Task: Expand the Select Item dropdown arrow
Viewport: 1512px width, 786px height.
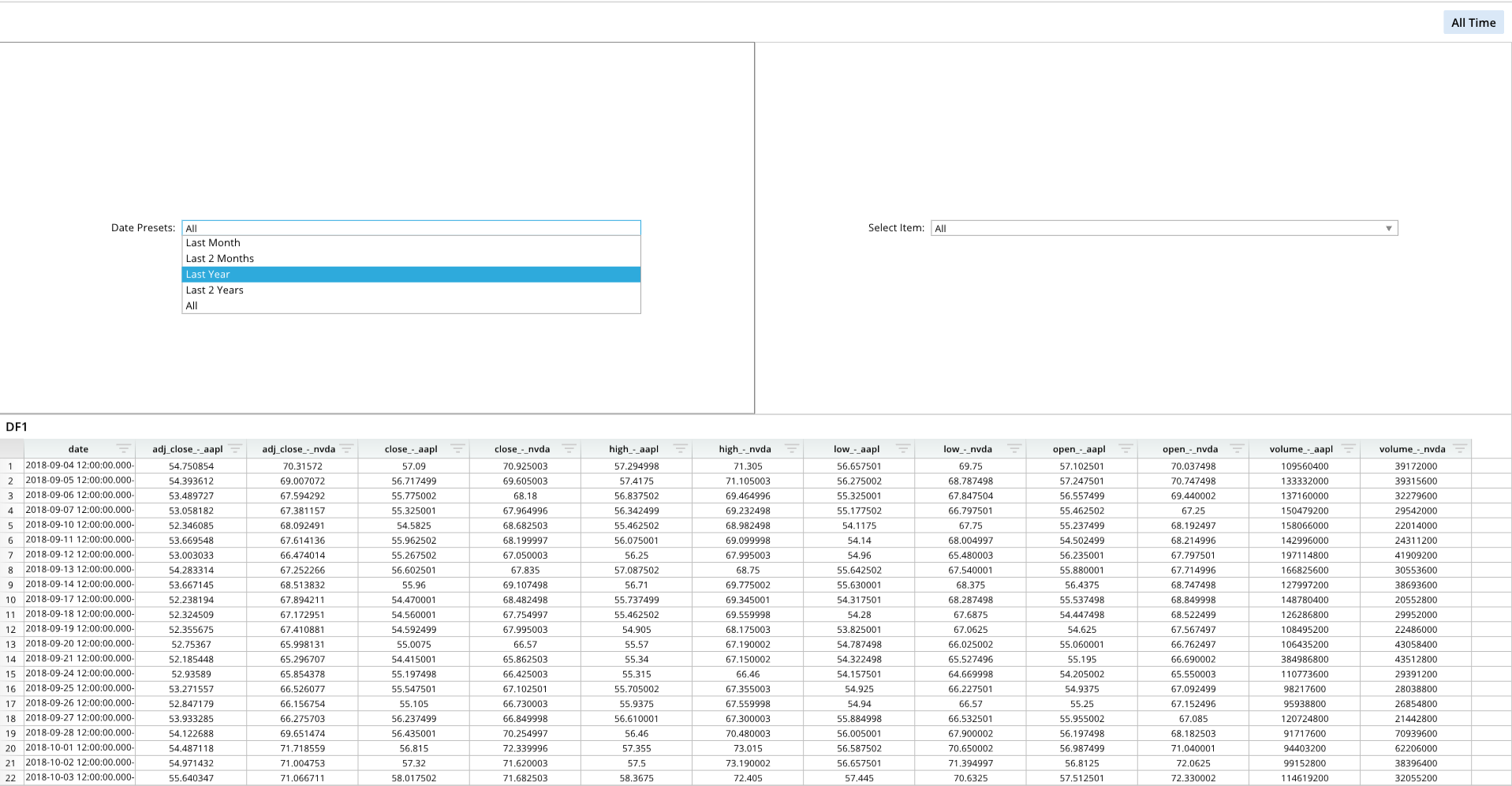Action: (1389, 229)
